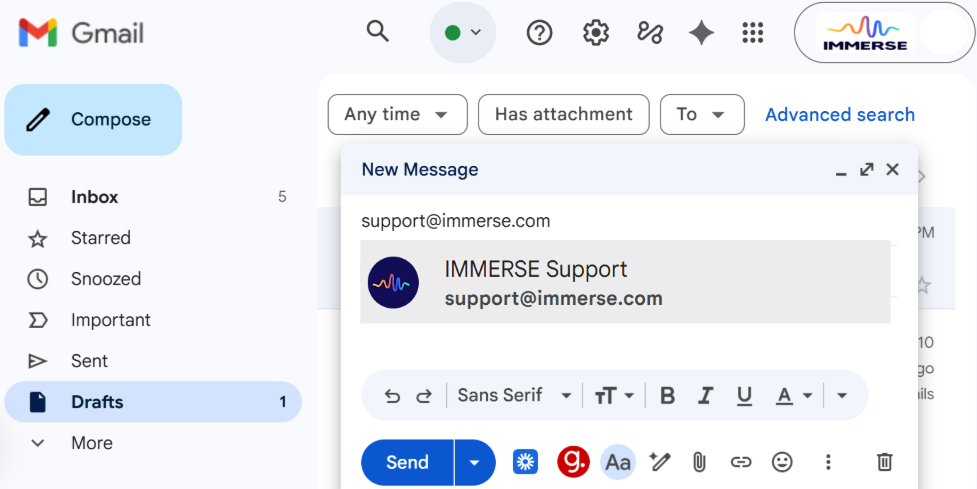The height and width of the screenshot is (489, 977).
Task: Toggle the formatting options Aa button
Action: (x=618, y=462)
